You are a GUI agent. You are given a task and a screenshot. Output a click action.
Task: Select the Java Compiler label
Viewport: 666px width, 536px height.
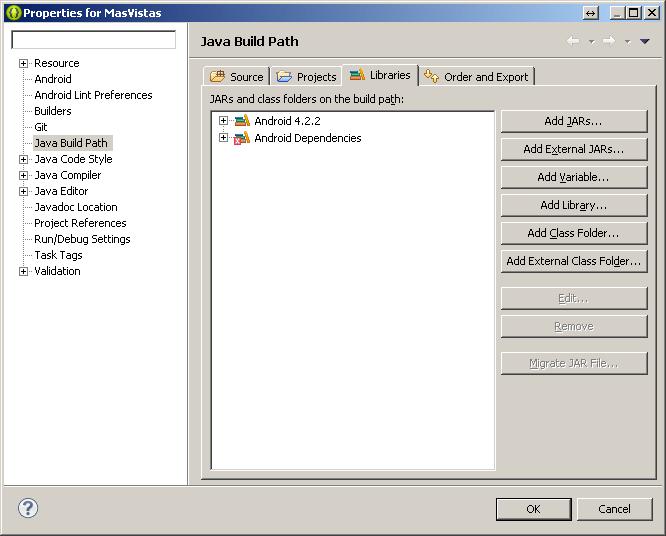pyautogui.click(x=68, y=175)
